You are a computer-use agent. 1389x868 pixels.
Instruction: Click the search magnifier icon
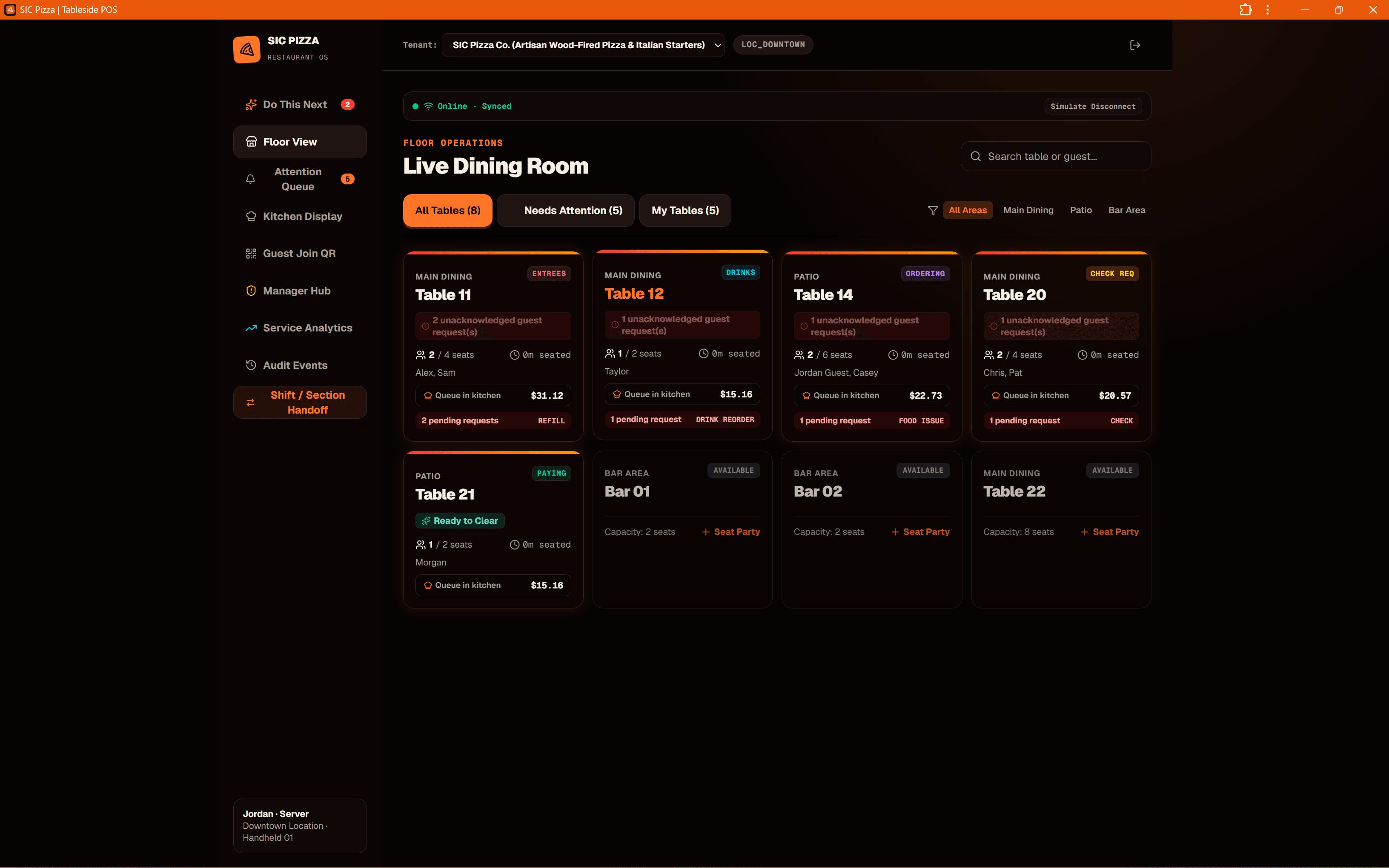click(976, 156)
